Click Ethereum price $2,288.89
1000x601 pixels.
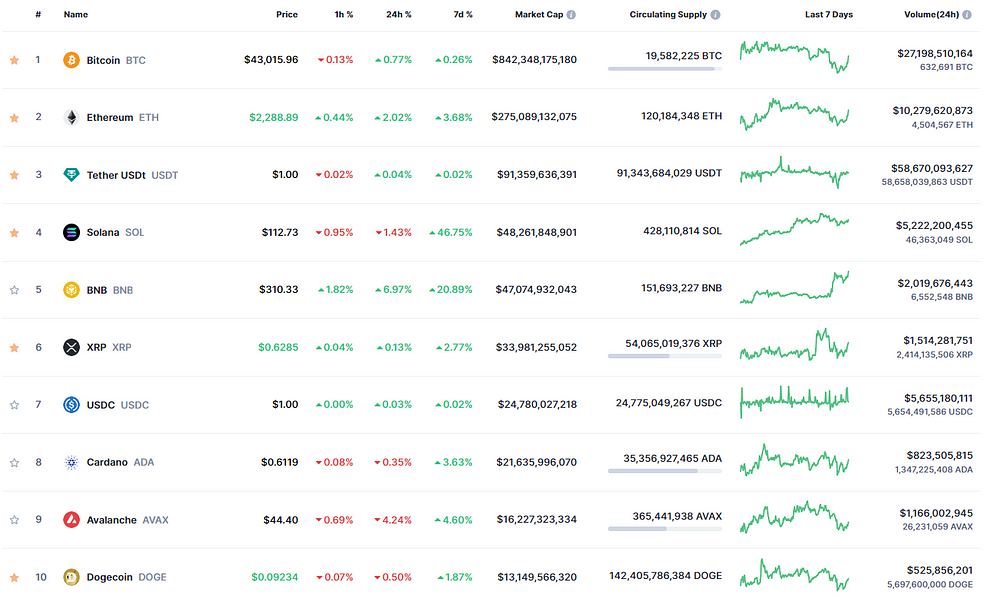(x=274, y=117)
